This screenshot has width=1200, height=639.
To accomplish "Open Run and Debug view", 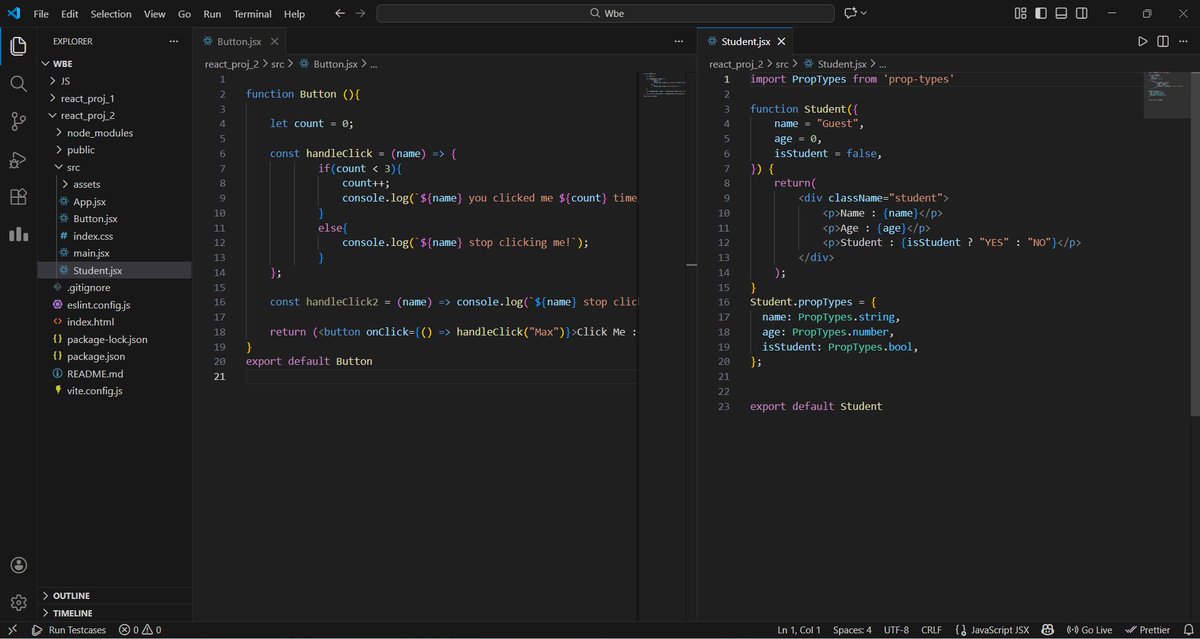I will pyautogui.click(x=18, y=160).
